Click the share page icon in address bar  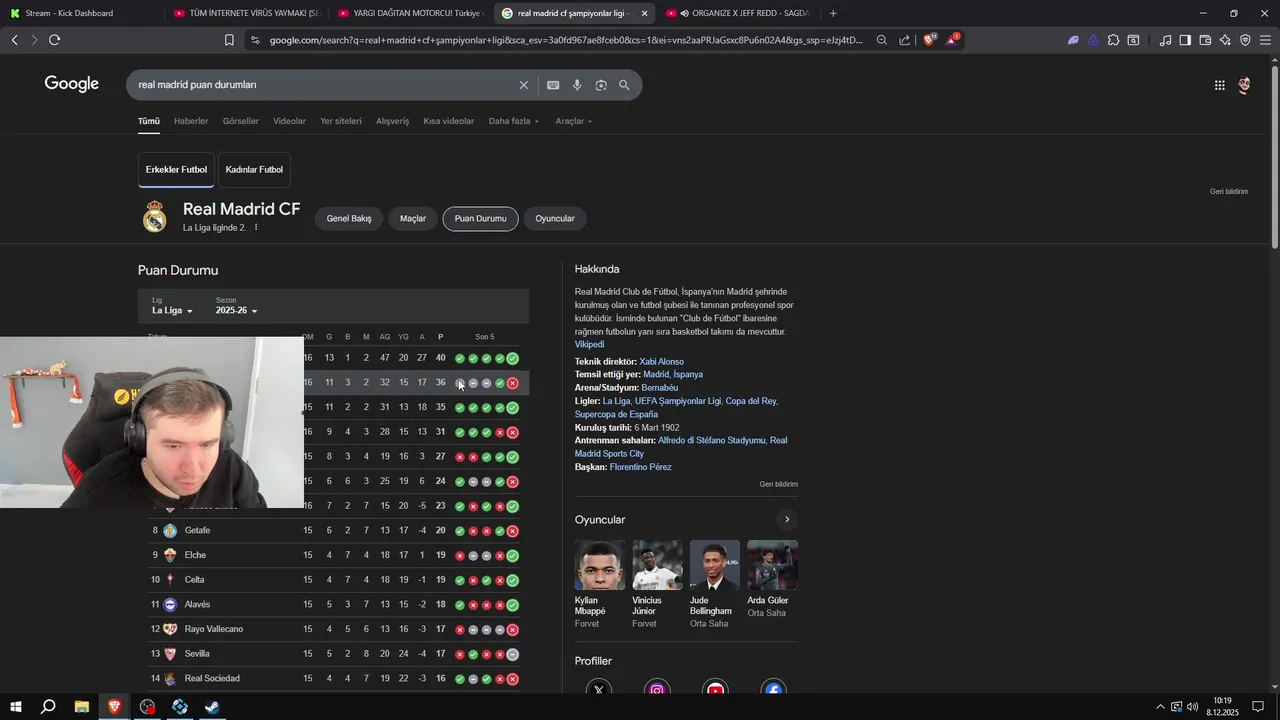click(905, 40)
